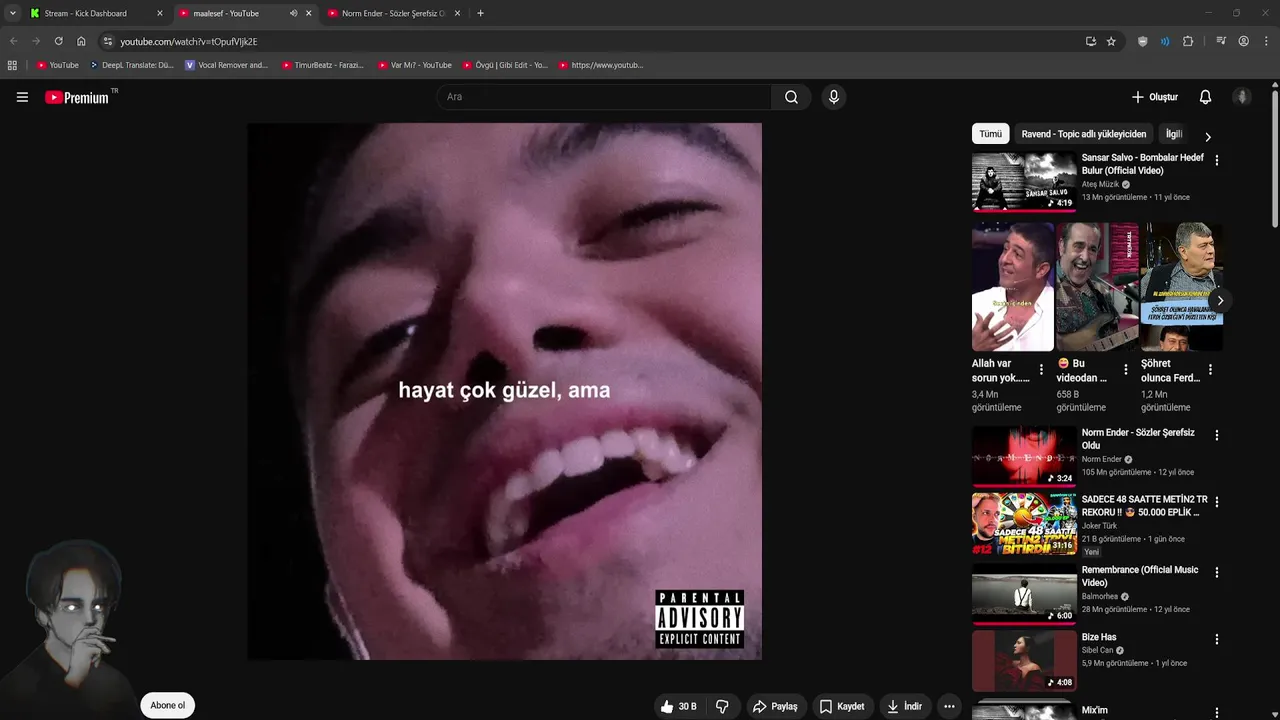
Task: Open Bize Has video title link
Action: coord(1098,637)
